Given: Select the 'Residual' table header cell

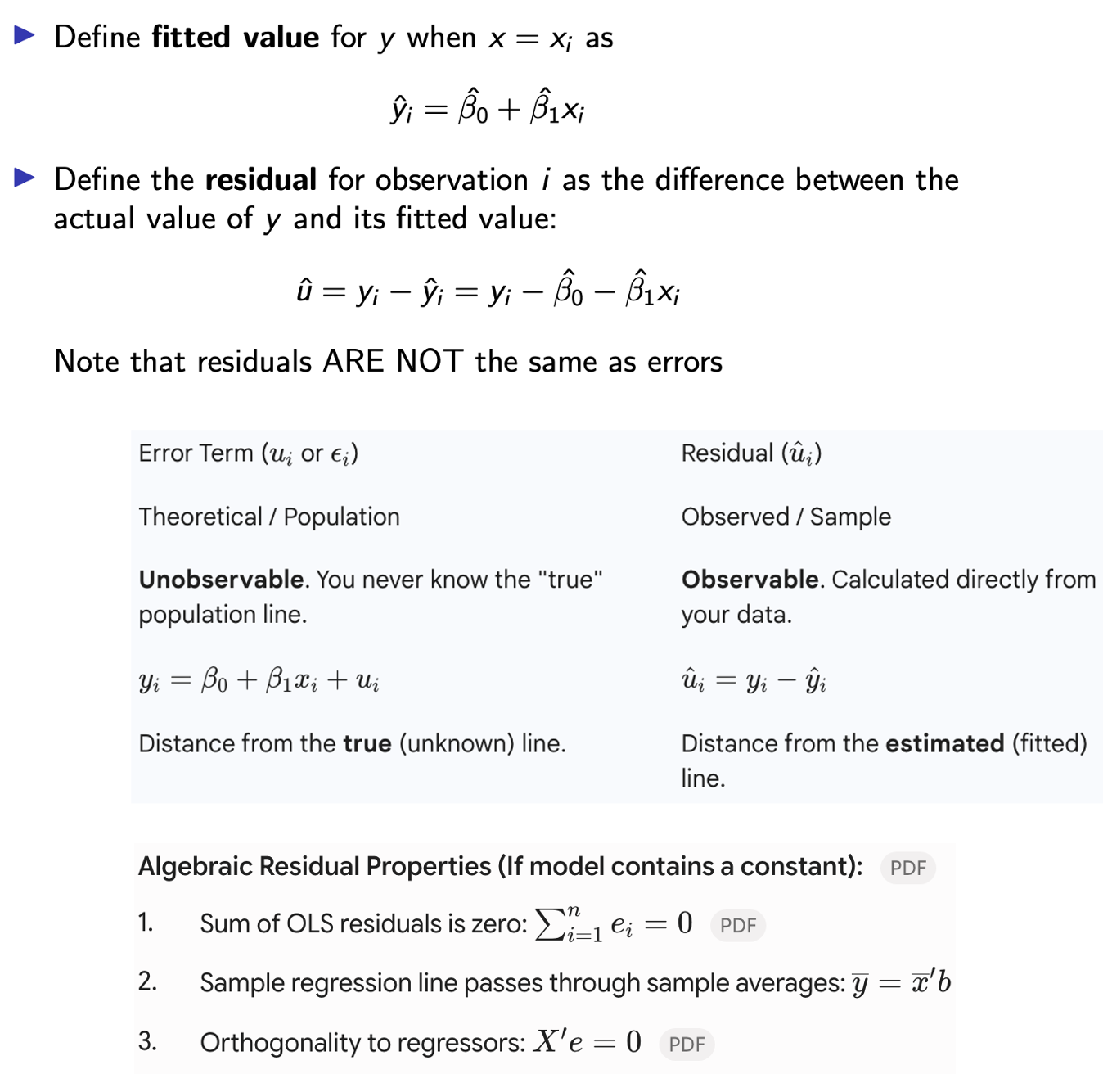Looking at the screenshot, I should [751, 453].
